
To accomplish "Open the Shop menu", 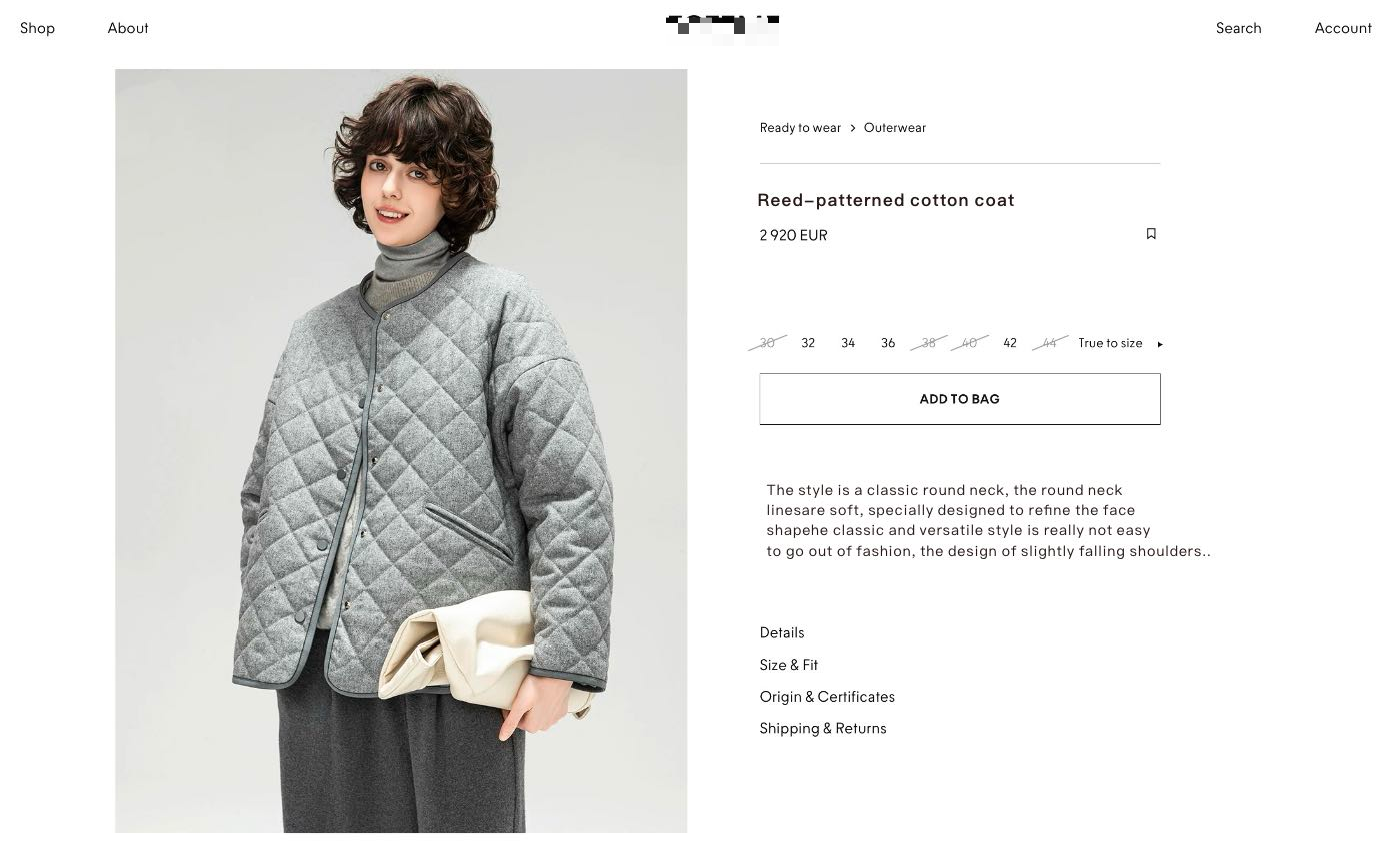I will pos(37,28).
